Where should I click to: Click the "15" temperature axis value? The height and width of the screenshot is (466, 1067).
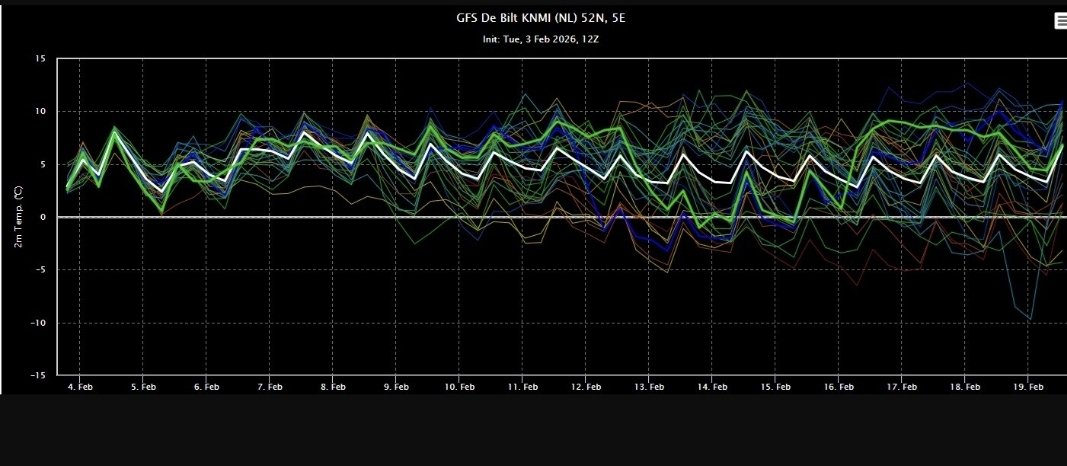pos(41,59)
